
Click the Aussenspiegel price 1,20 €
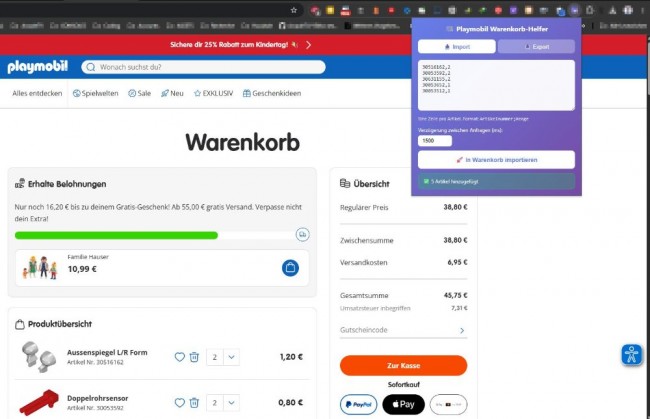point(291,356)
